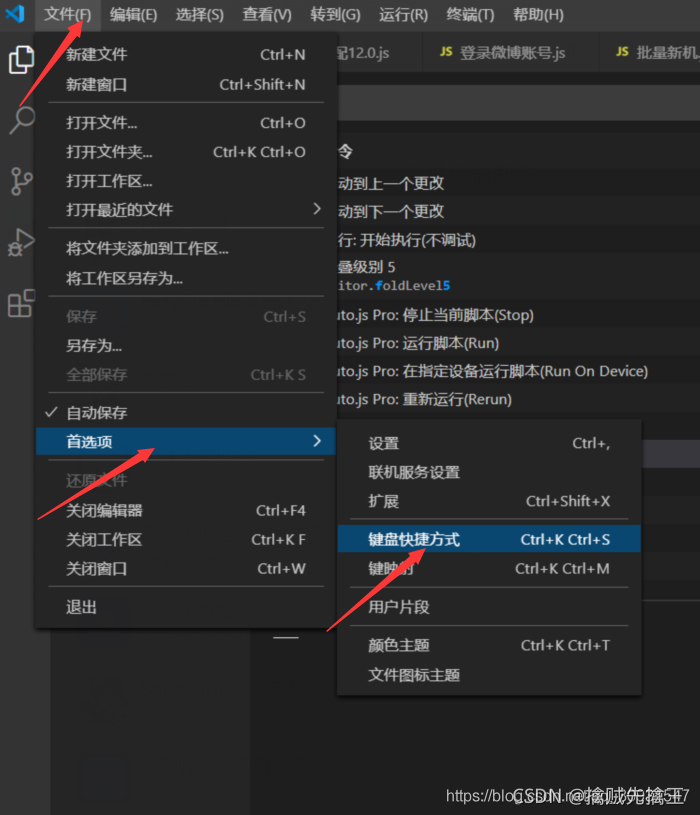Open the 文件(F) menu
The height and width of the screenshot is (815, 700).
(68, 15)
